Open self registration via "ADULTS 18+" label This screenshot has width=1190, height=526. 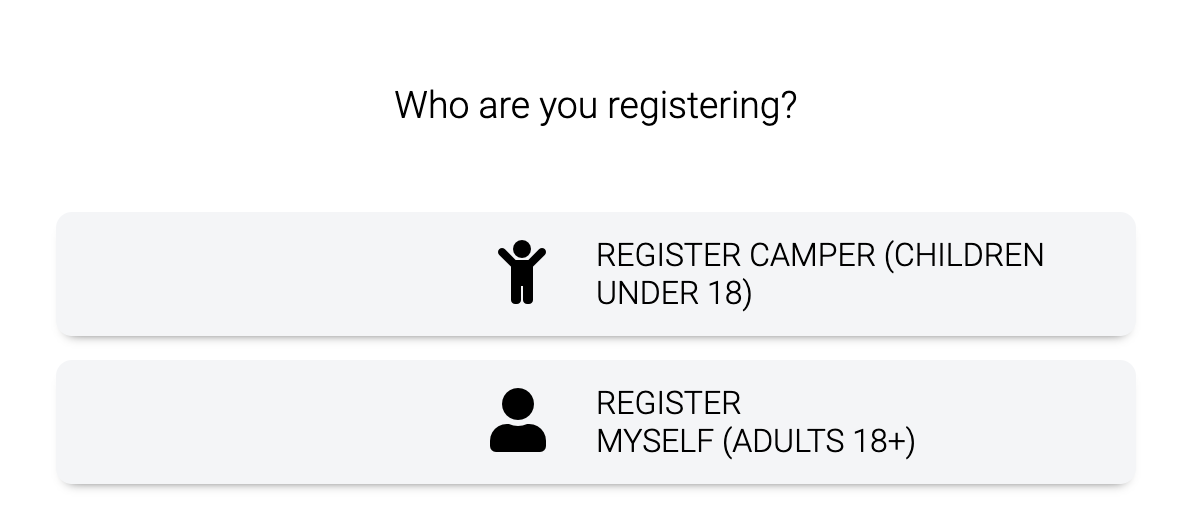click(819, 441)
